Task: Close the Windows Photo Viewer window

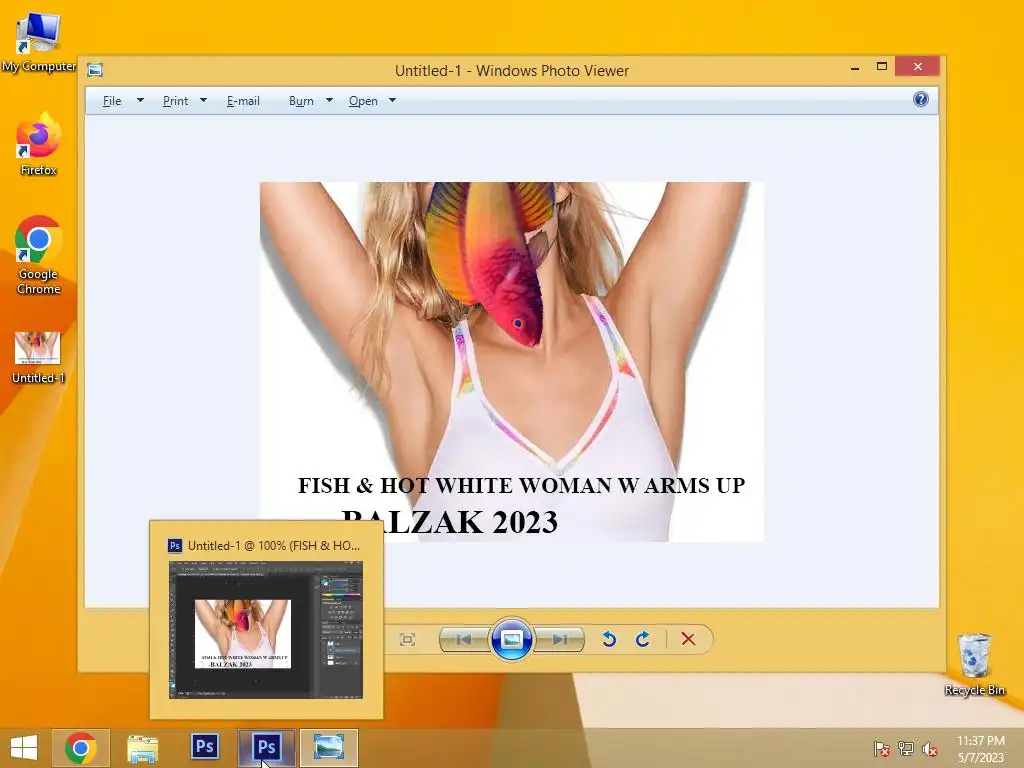Action: (x=918, y=67)
